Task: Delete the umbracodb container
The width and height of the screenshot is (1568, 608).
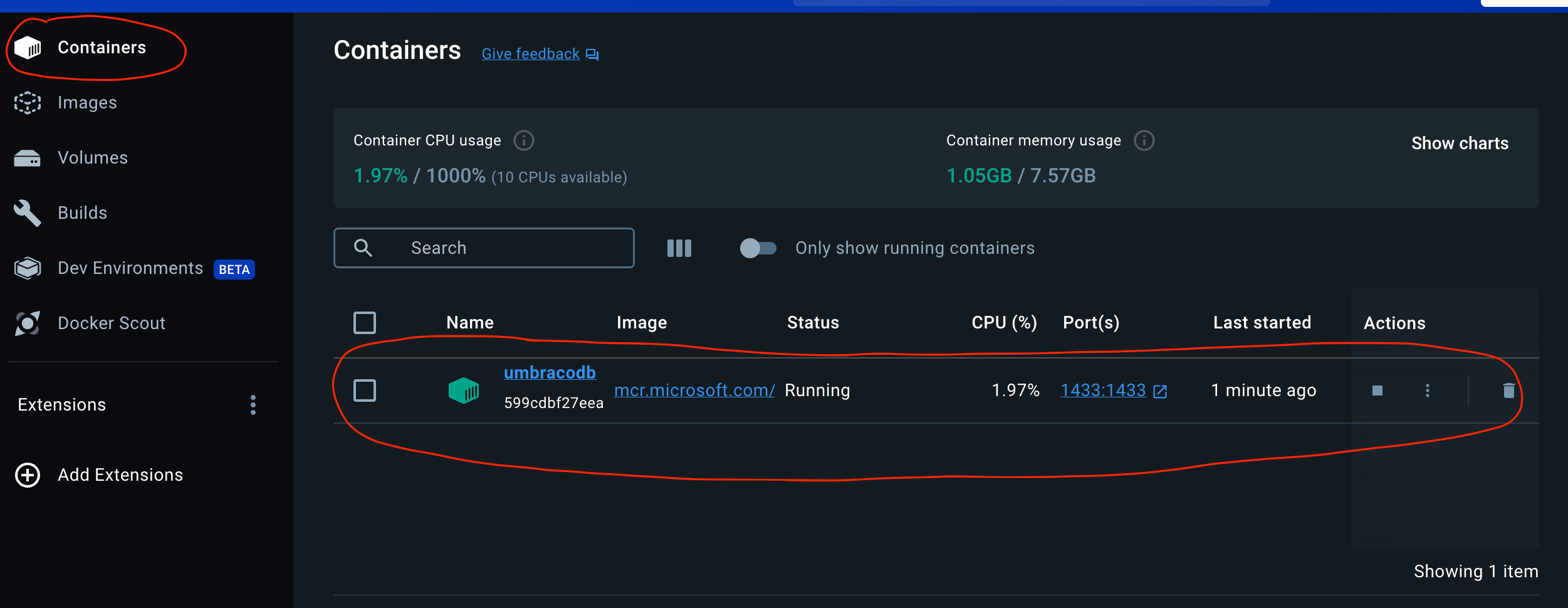Action: (x=1509, y=390)
